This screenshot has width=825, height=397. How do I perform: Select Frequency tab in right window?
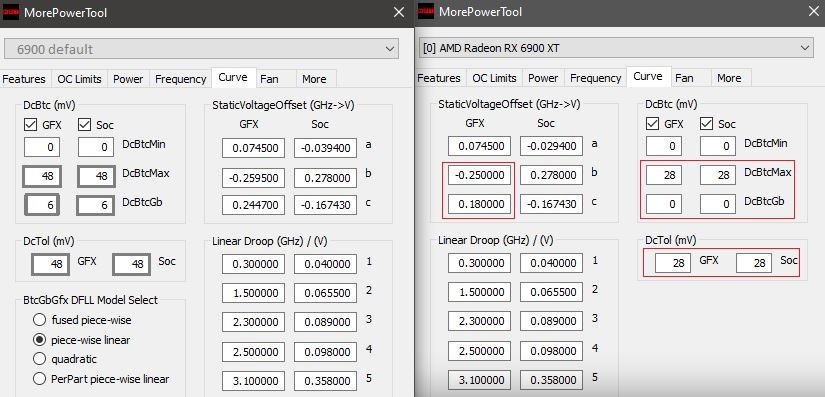click(x=596, y=78)
